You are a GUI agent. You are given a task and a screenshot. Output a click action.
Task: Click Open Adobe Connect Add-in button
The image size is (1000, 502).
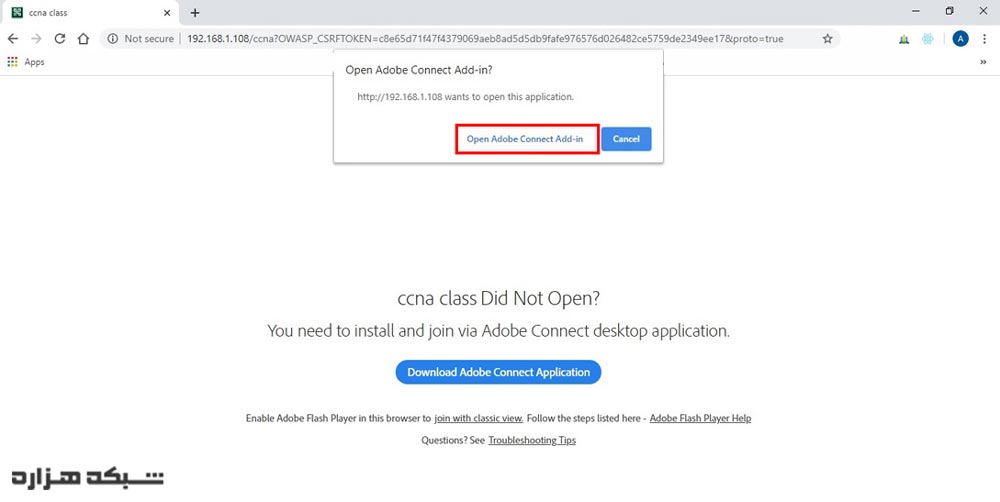tap(525, 139)
